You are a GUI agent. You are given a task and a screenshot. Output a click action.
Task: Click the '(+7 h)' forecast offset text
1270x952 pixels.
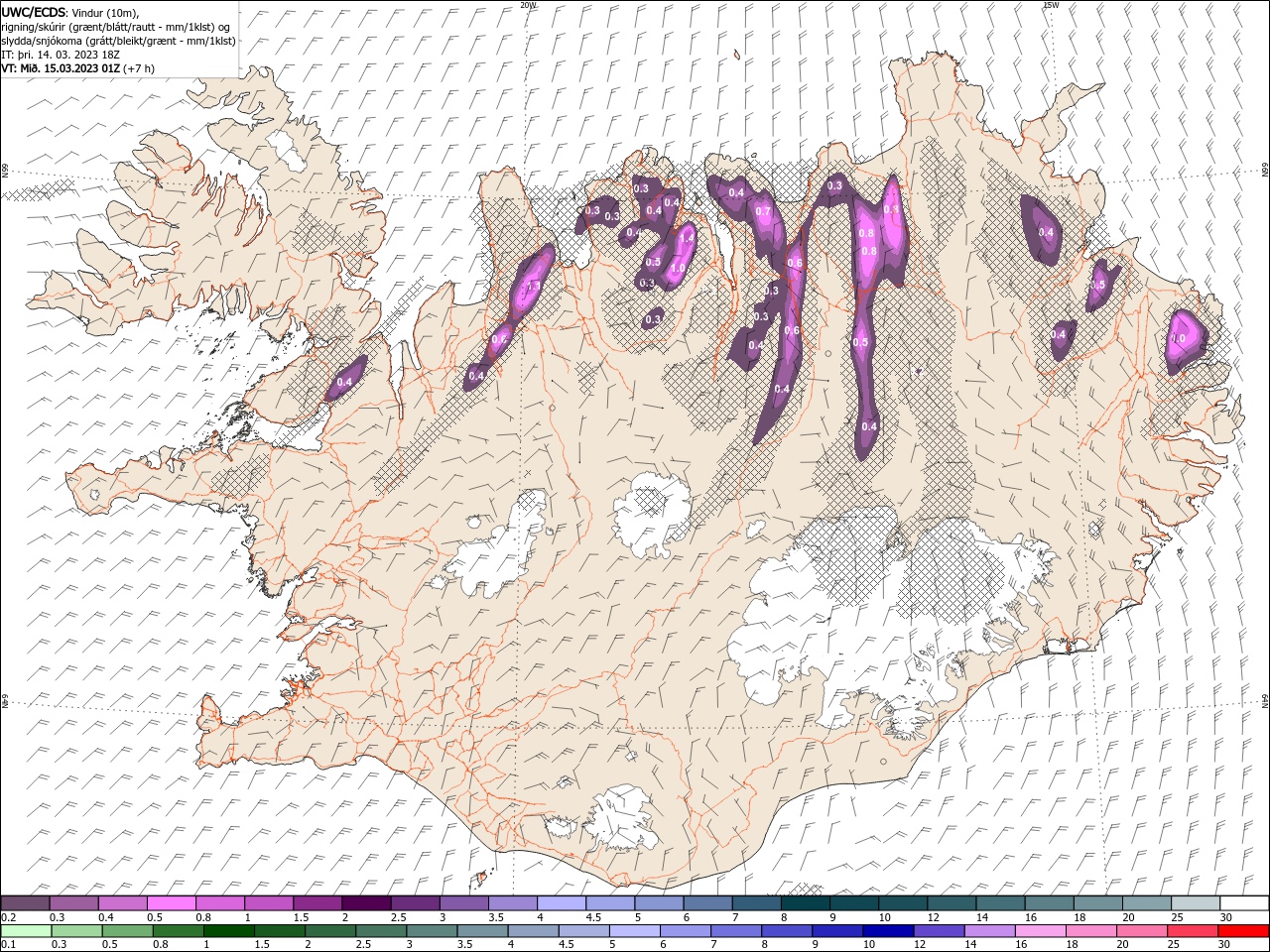(x=139, y=68)
